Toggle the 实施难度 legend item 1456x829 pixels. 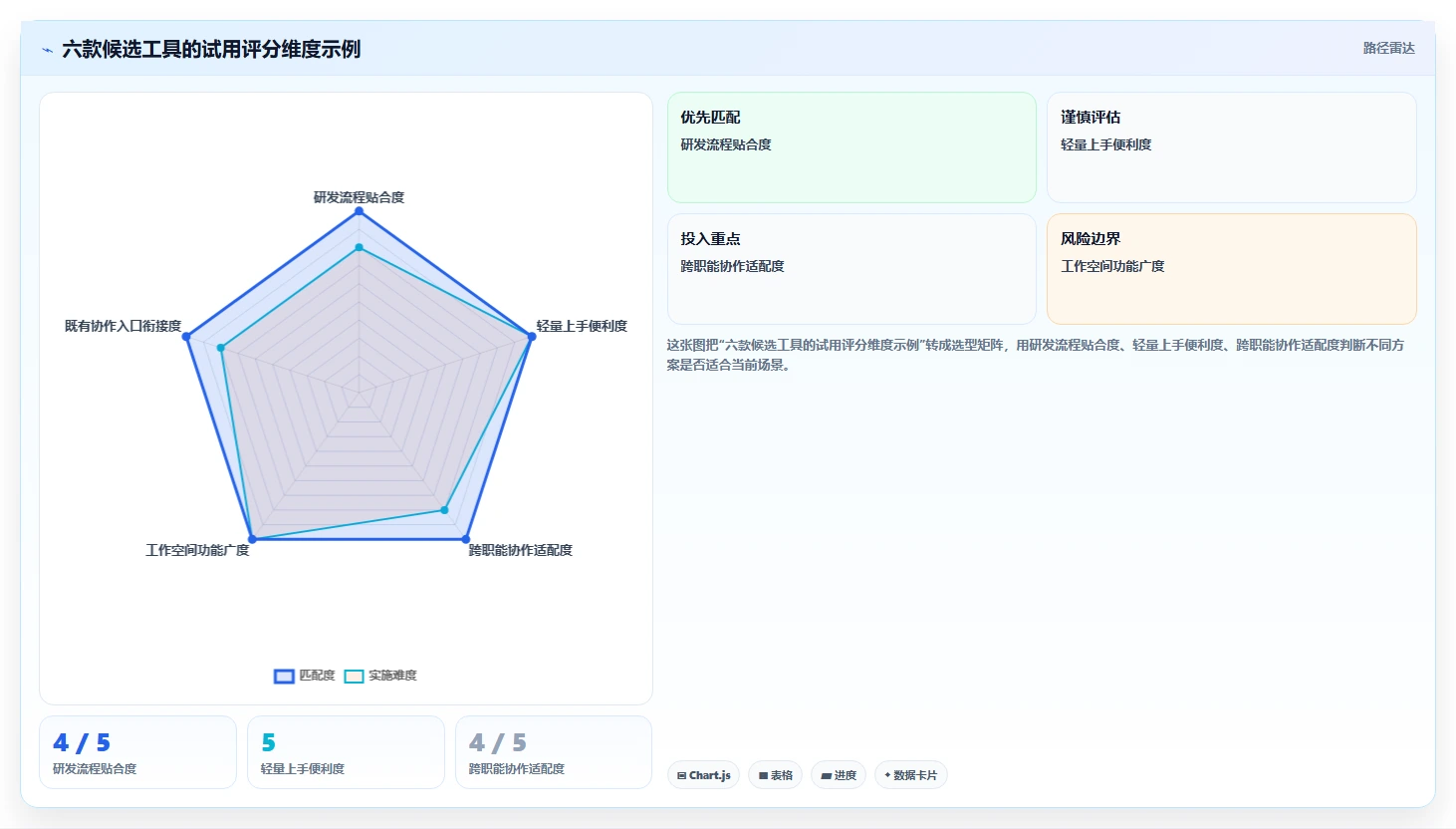380,676
